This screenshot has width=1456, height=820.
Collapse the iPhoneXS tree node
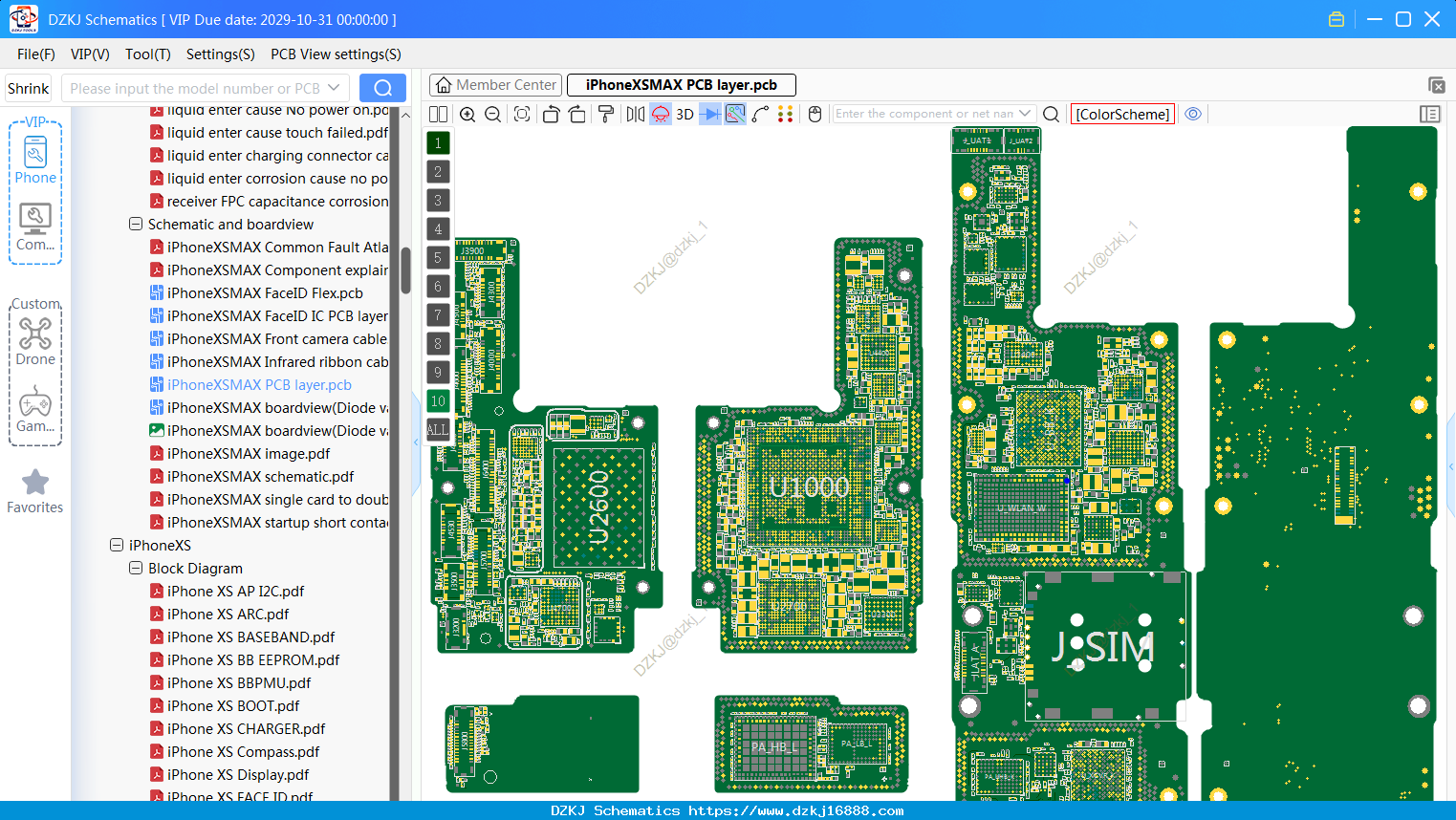click(x=117, y=545)
